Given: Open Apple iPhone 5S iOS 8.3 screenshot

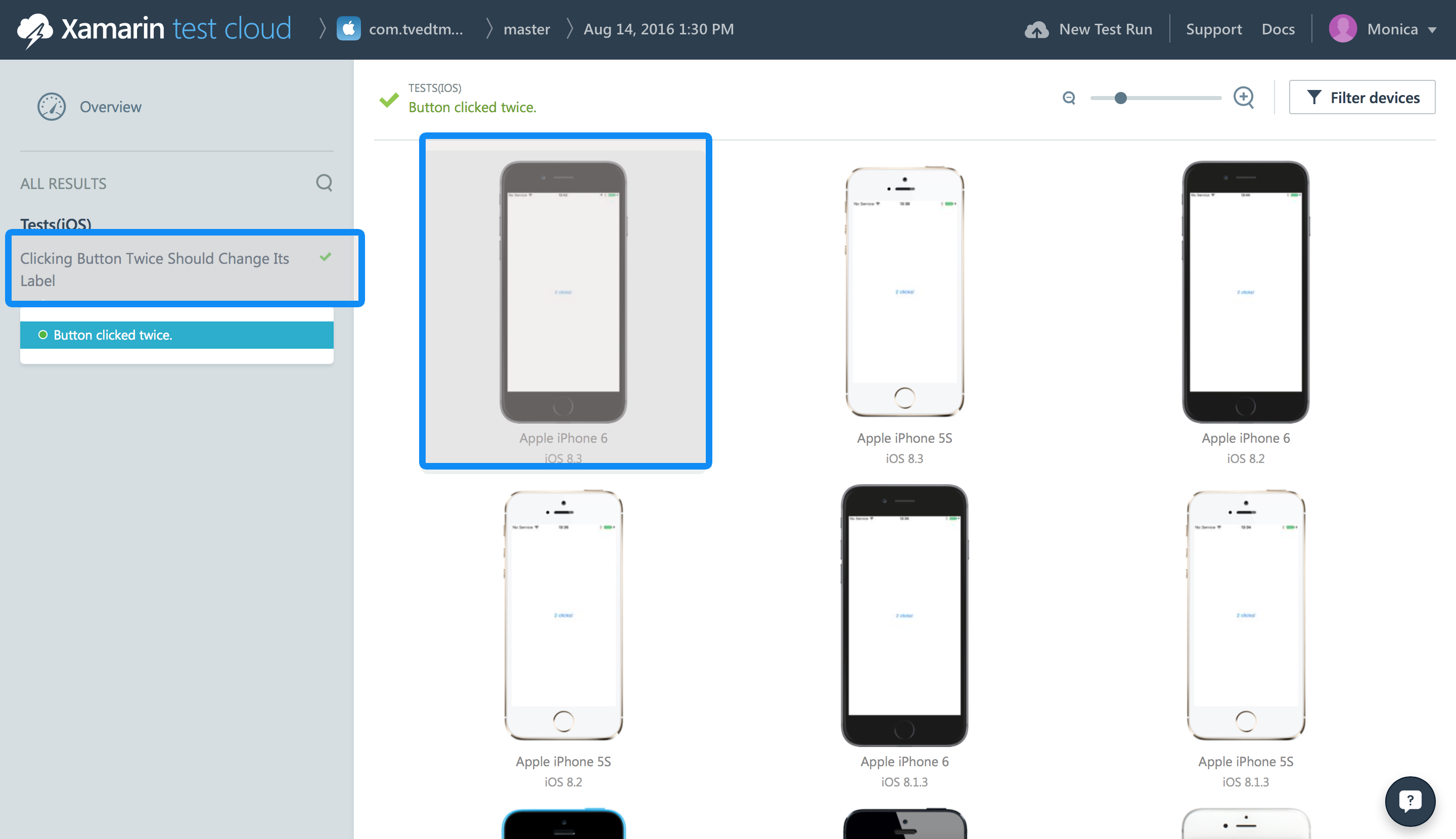Looking at the screenshot, I should tap(904, 292).
